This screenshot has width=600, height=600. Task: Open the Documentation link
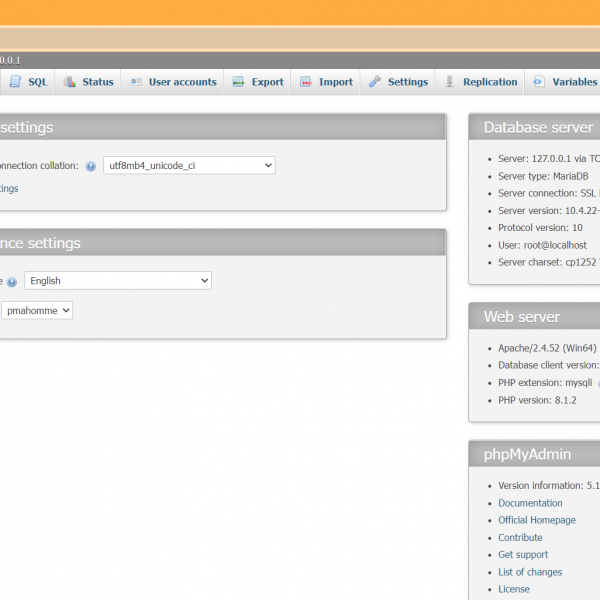click(530, 503)
